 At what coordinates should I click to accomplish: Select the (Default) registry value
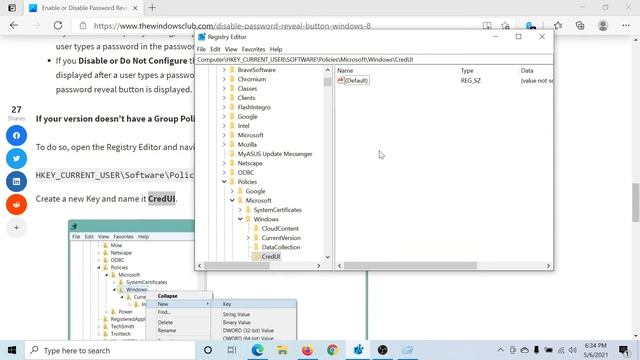pos(356,80)
